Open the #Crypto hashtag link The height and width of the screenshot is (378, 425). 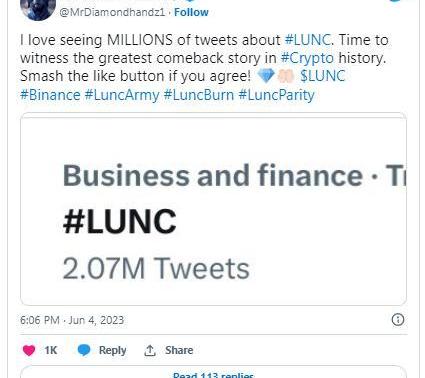[x=307, y=58]
